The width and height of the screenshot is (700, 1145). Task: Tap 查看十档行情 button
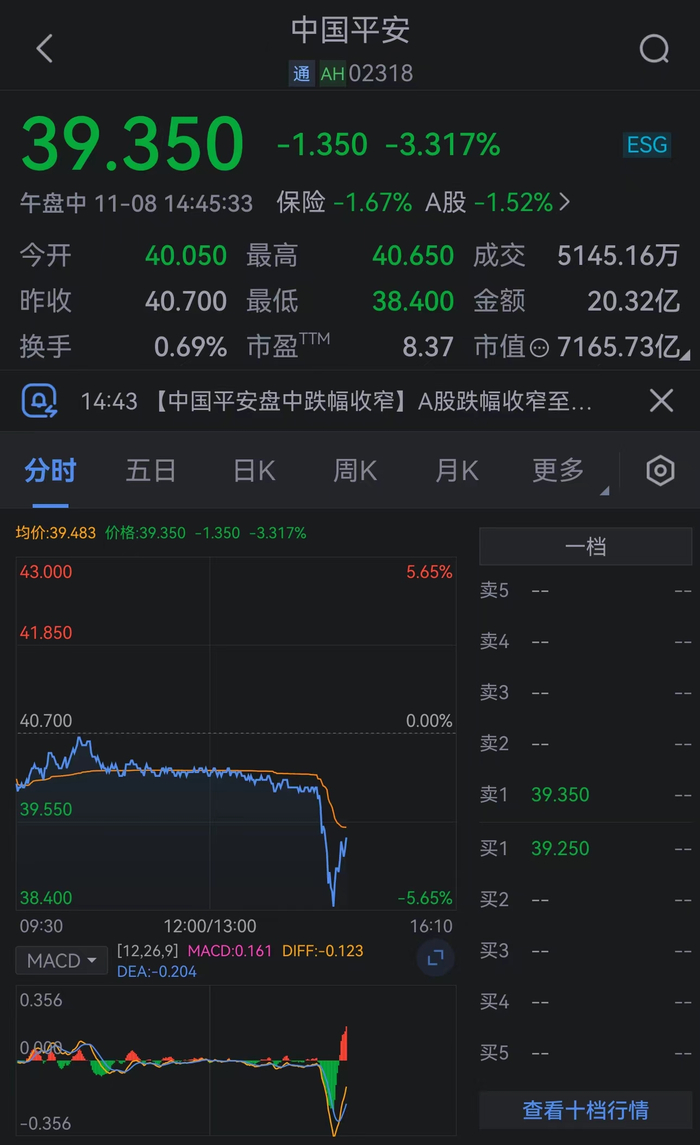click(585, 1111)
